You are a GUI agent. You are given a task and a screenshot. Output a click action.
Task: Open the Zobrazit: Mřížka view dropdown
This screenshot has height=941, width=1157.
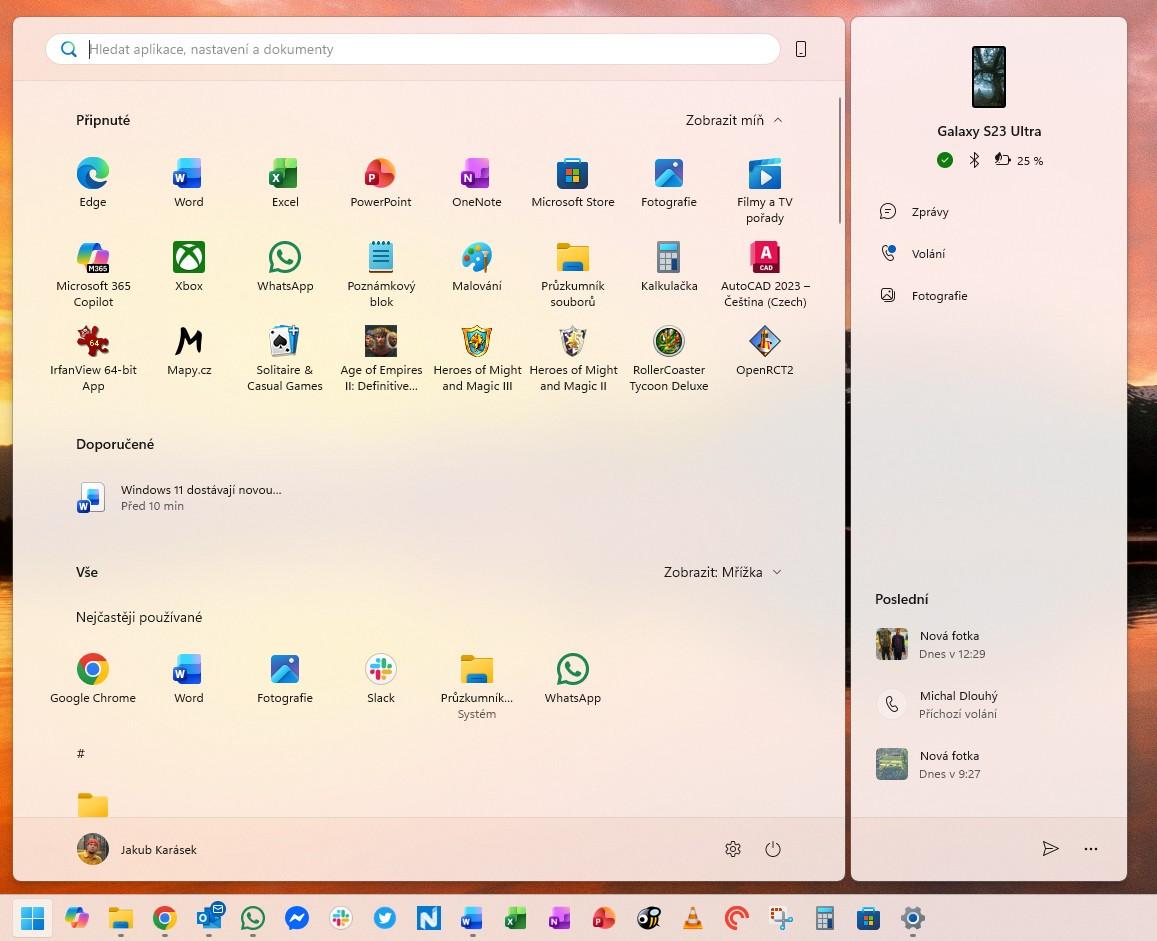coord(722,572)
